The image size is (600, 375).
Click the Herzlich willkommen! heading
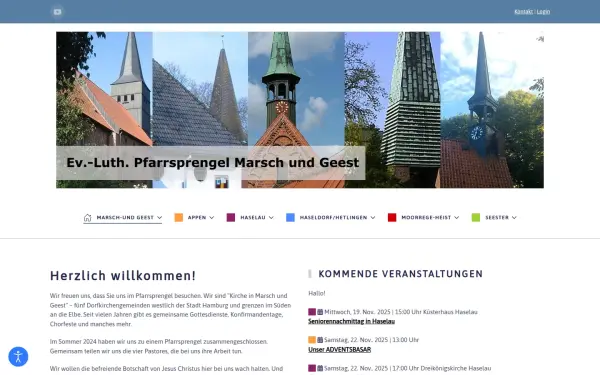(x=122, y=276)
